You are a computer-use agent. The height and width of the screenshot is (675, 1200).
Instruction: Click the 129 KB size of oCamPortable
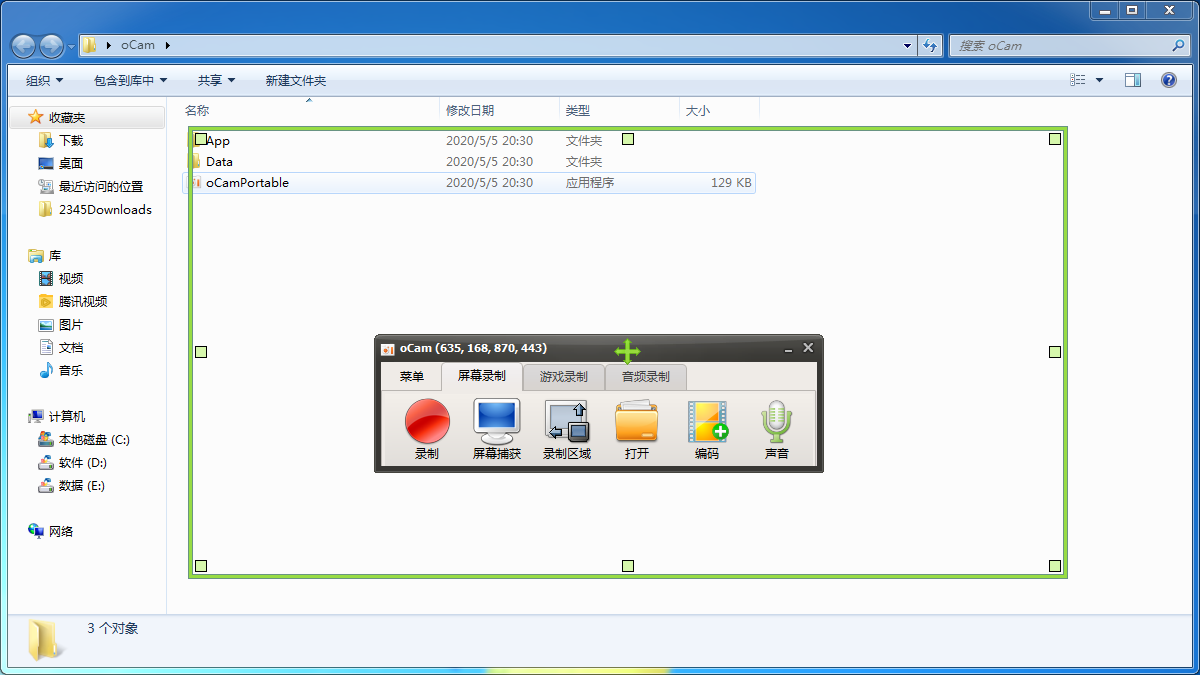pos(731,183)
